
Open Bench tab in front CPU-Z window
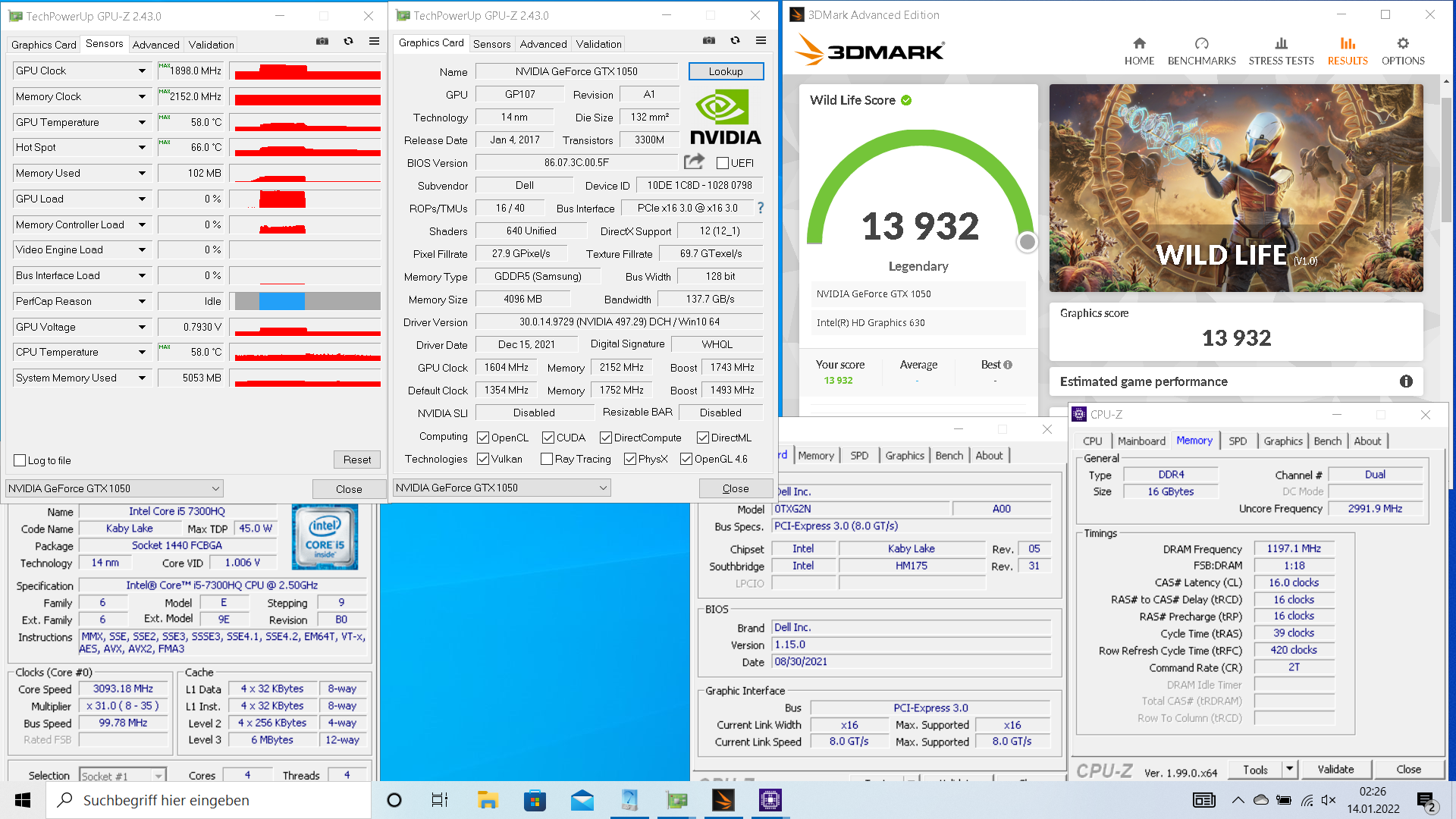1327,441
